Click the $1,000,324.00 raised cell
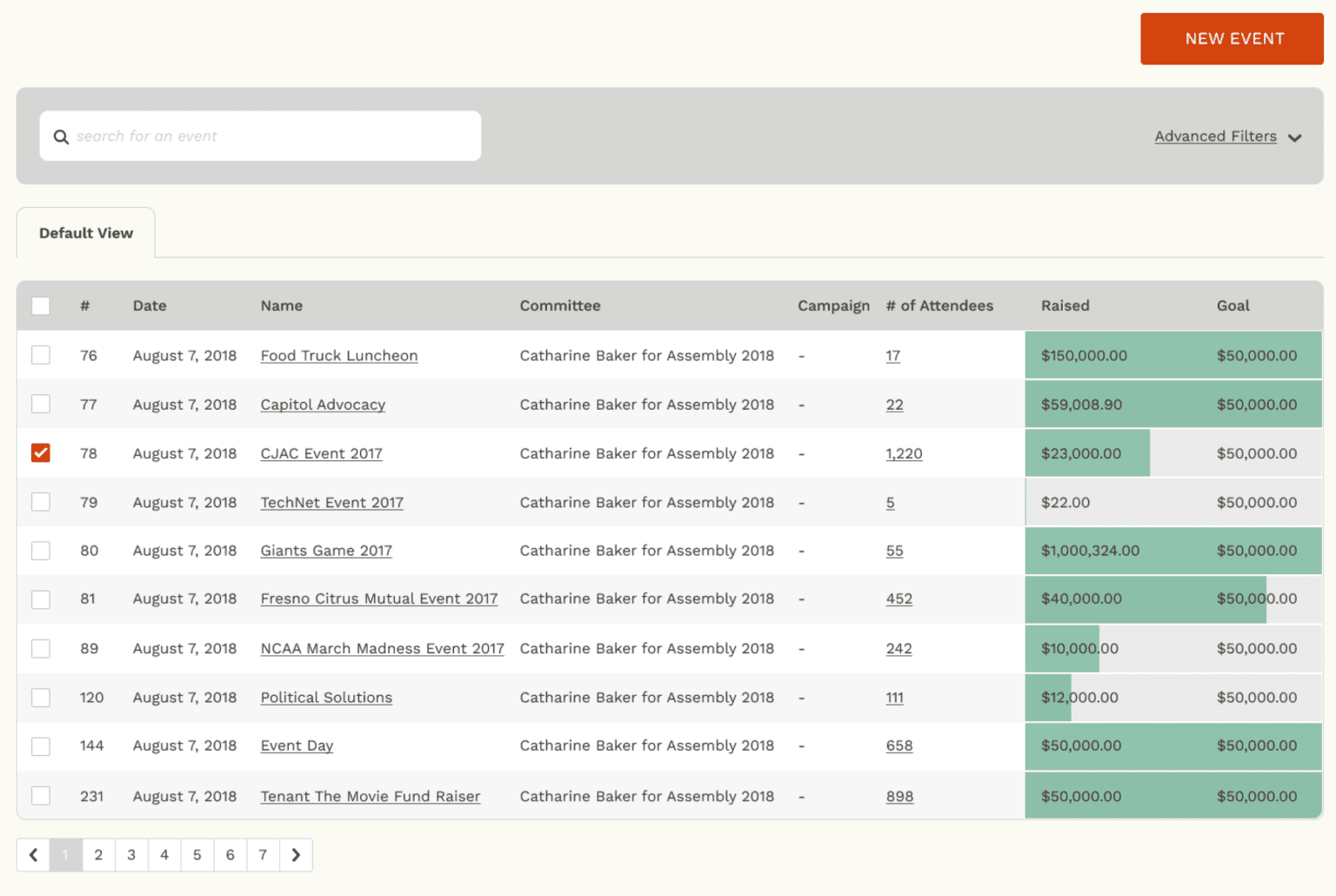This screenshot has height=896, width=1336. (x=1090, y=551)
